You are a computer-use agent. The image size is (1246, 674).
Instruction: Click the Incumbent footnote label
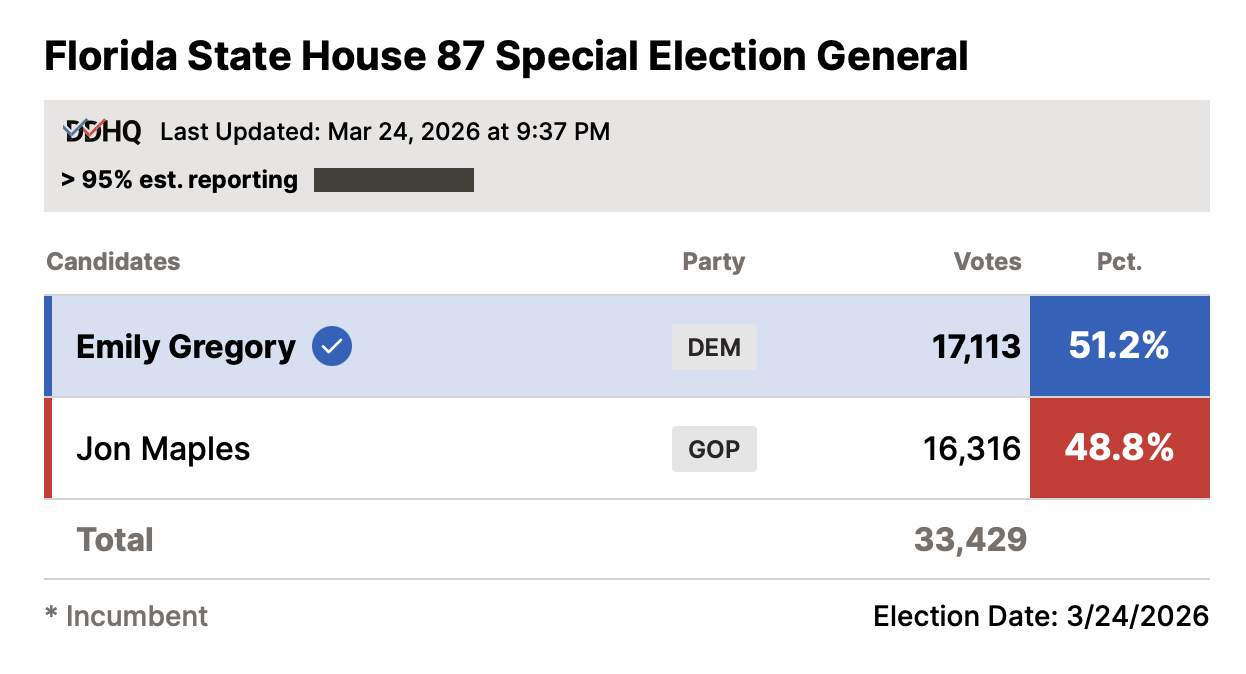[127, 616]
